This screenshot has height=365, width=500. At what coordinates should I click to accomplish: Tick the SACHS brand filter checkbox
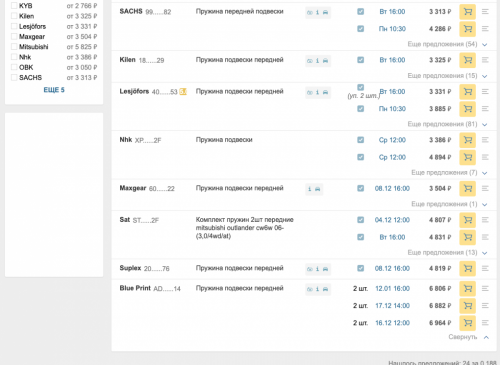pyautogui.click(x=14, y=78)
